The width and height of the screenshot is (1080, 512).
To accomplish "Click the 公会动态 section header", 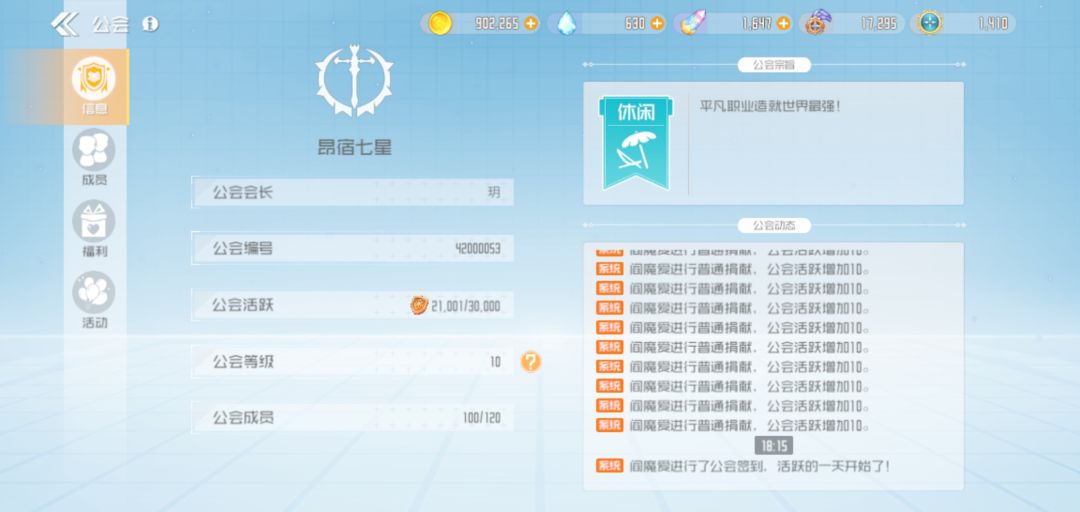I will click(774, 225).
